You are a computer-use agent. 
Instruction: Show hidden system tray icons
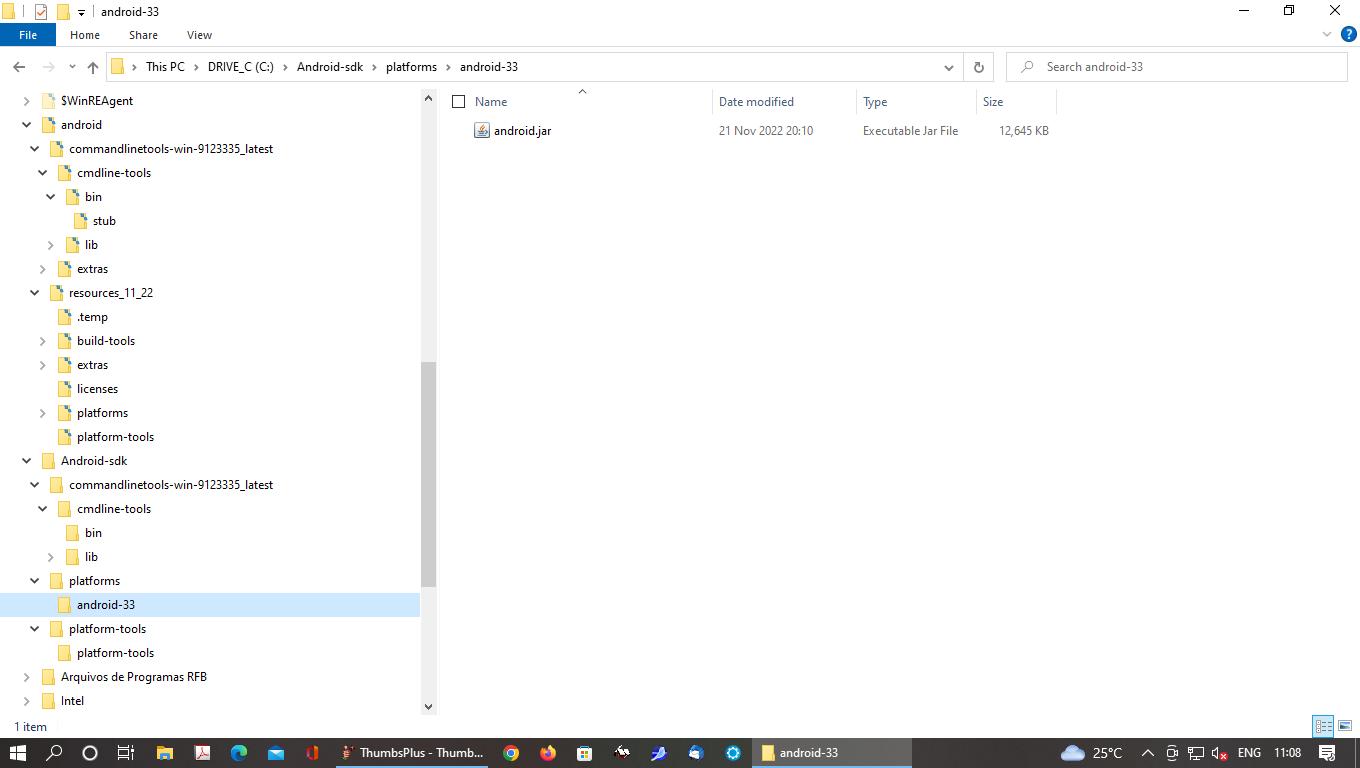(1147, 753)
